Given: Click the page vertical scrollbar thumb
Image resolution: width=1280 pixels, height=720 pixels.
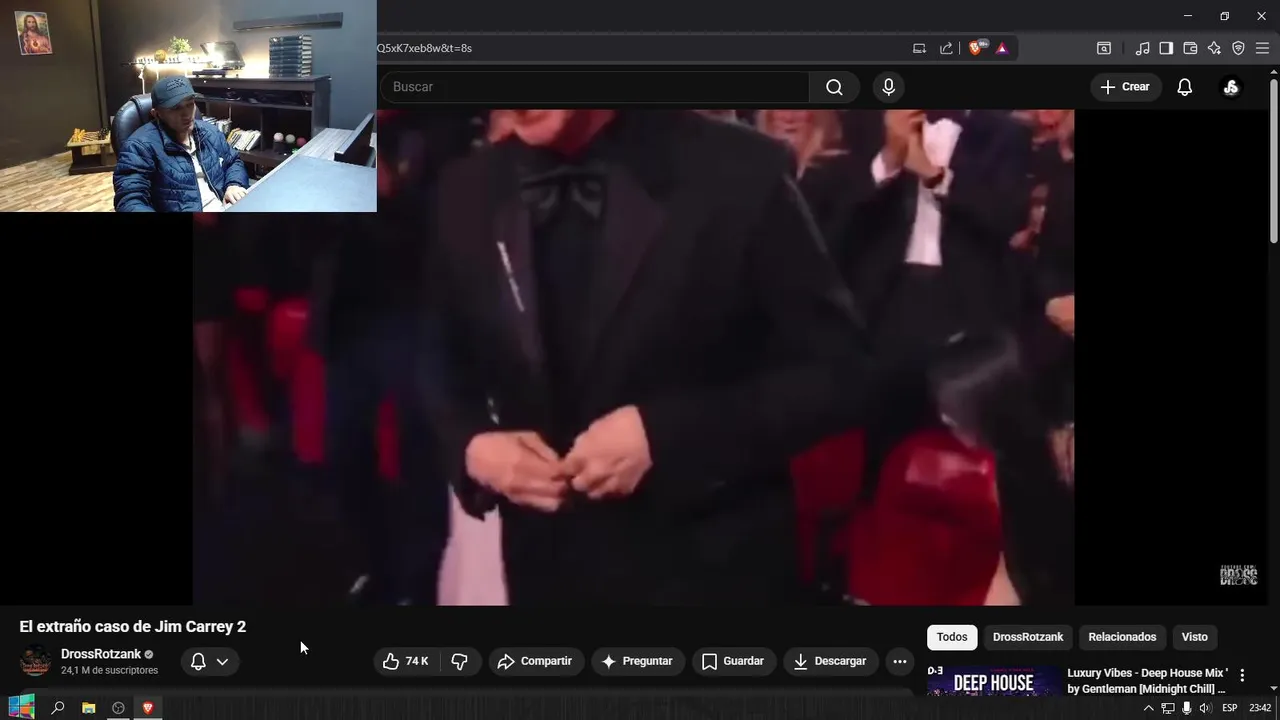Looking at the screenshot, I should tap(1274, 160).
